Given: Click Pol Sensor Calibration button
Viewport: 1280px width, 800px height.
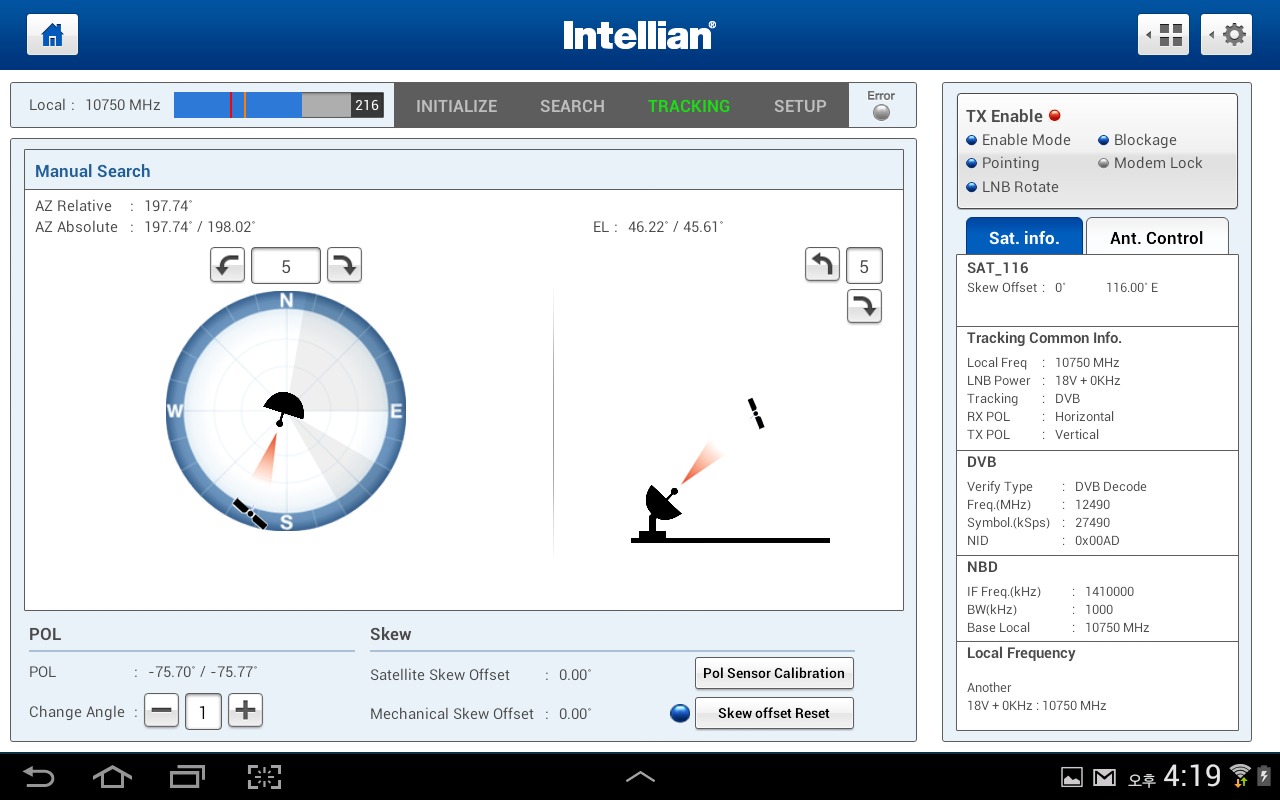Looking at the screenshot, I should [x=774, y=673].
